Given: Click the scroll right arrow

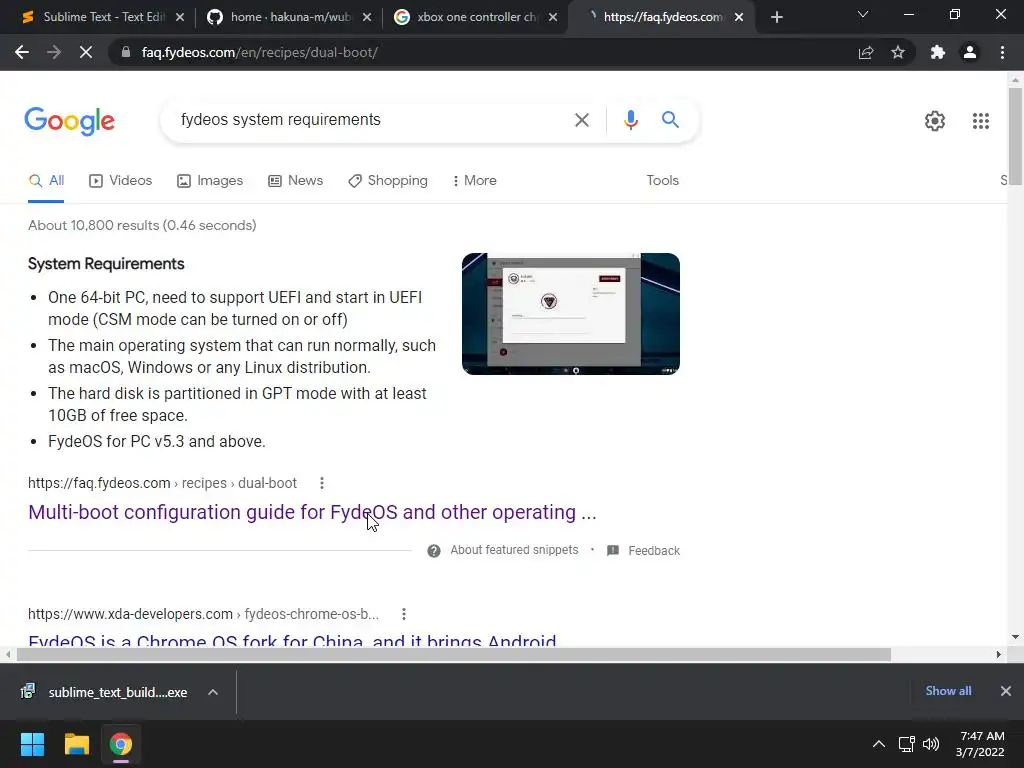Looking at the screenshot, I should tap(998, 654).
